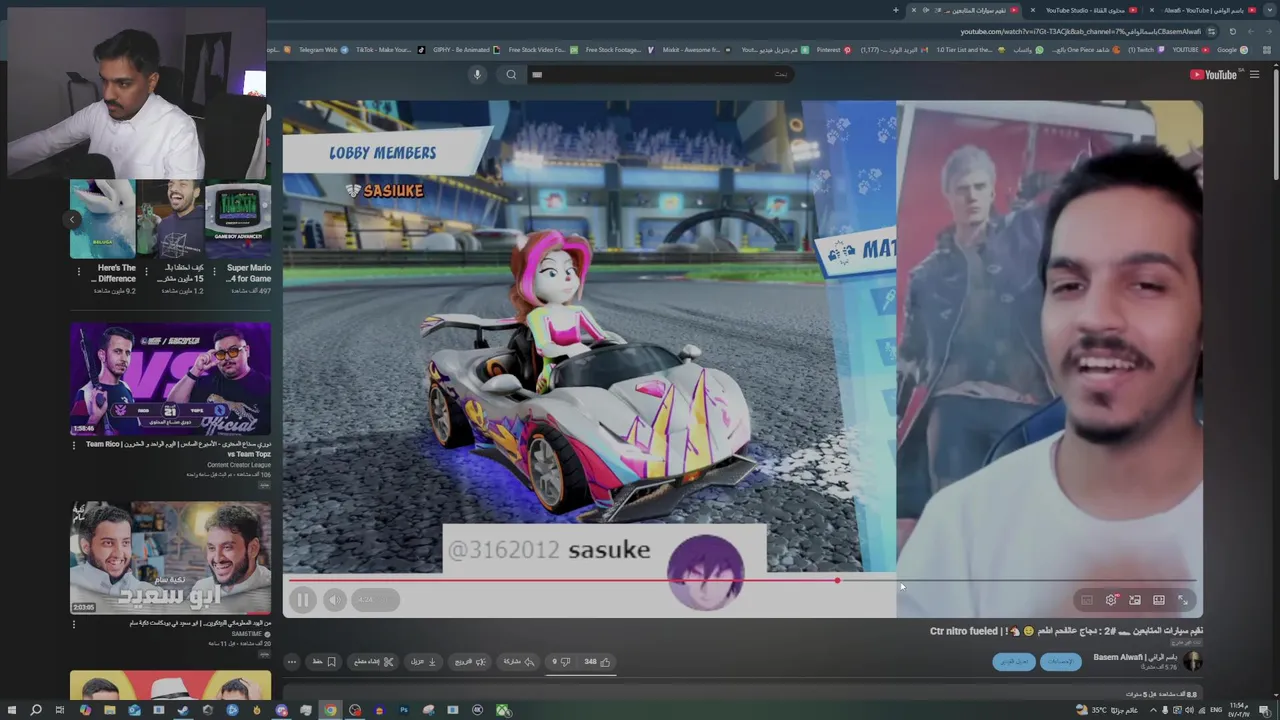Enter fullscreen with the player's fullscreen icon
The width and height of the screenshot is (1280, 720).
tap(1183, 600)
